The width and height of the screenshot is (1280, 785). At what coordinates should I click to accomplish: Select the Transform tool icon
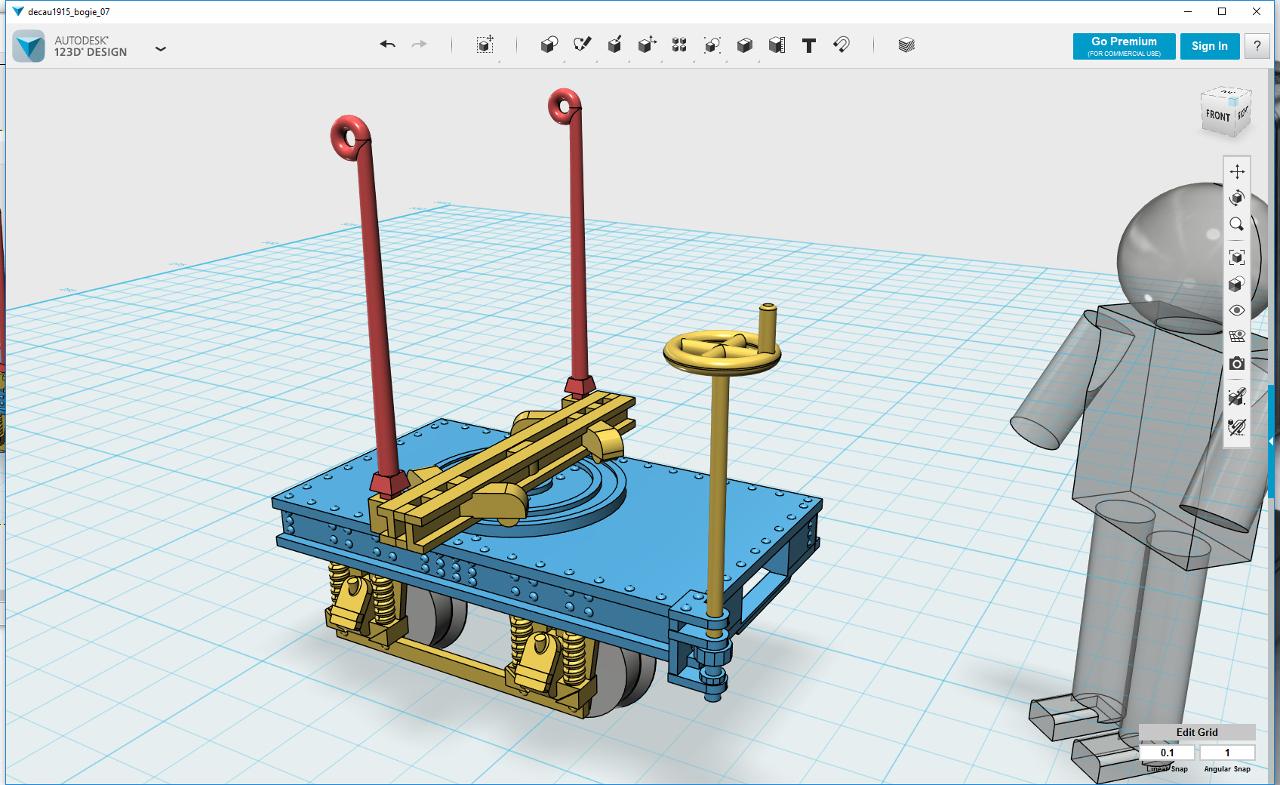coord(485,45)
